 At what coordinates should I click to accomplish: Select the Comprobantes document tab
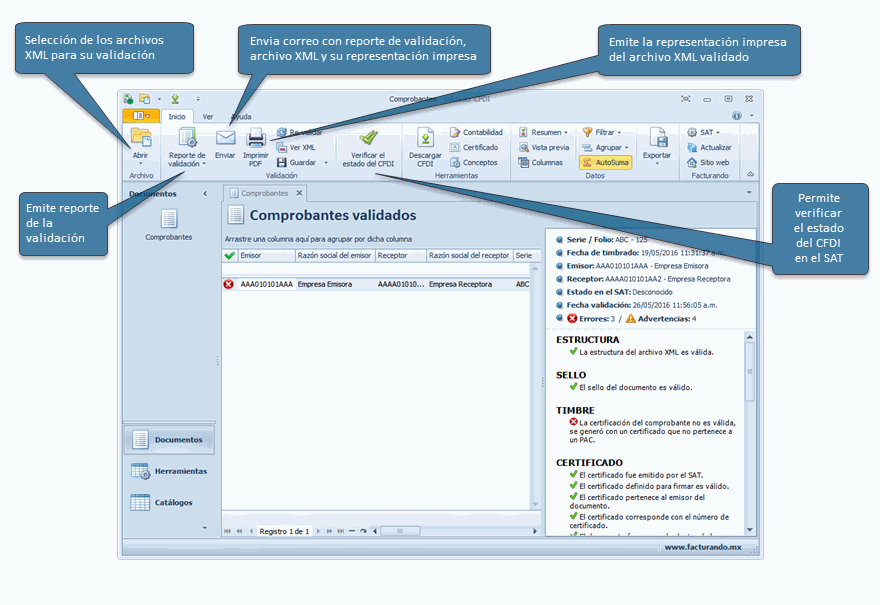tap(260, 193)
